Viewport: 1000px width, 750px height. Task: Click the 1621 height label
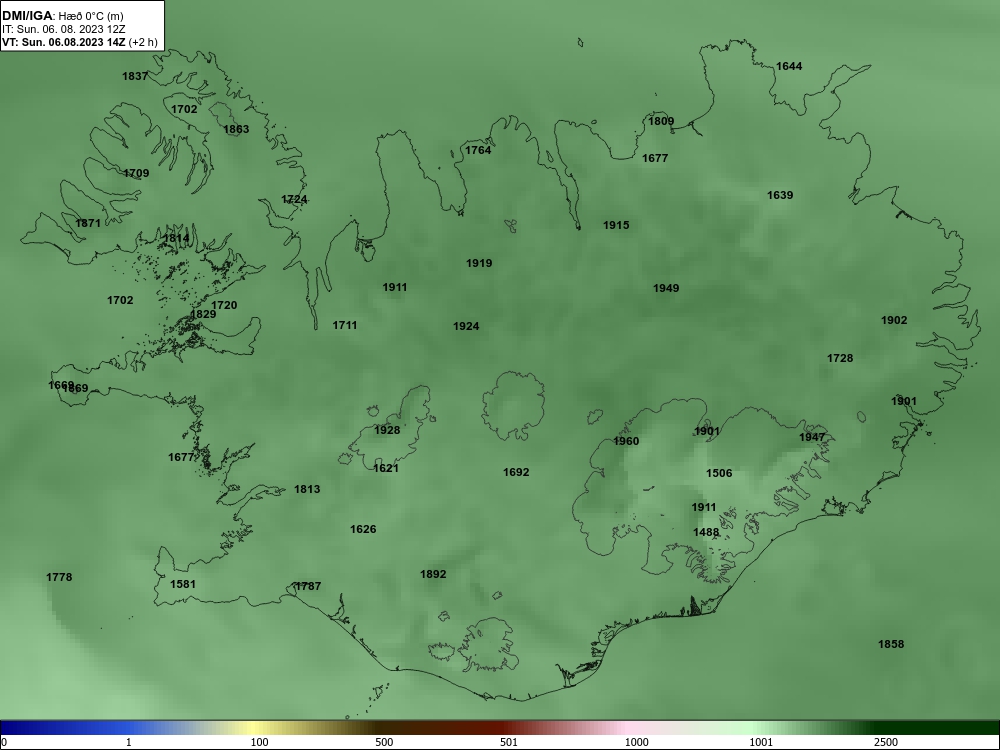pos(385,468)
